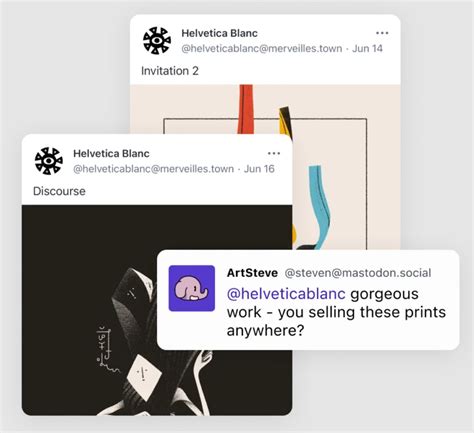This screenshot has width=474, height=433.
Task: Click the Jun 14 post timestamp
Action: click(x=367, y=49)
